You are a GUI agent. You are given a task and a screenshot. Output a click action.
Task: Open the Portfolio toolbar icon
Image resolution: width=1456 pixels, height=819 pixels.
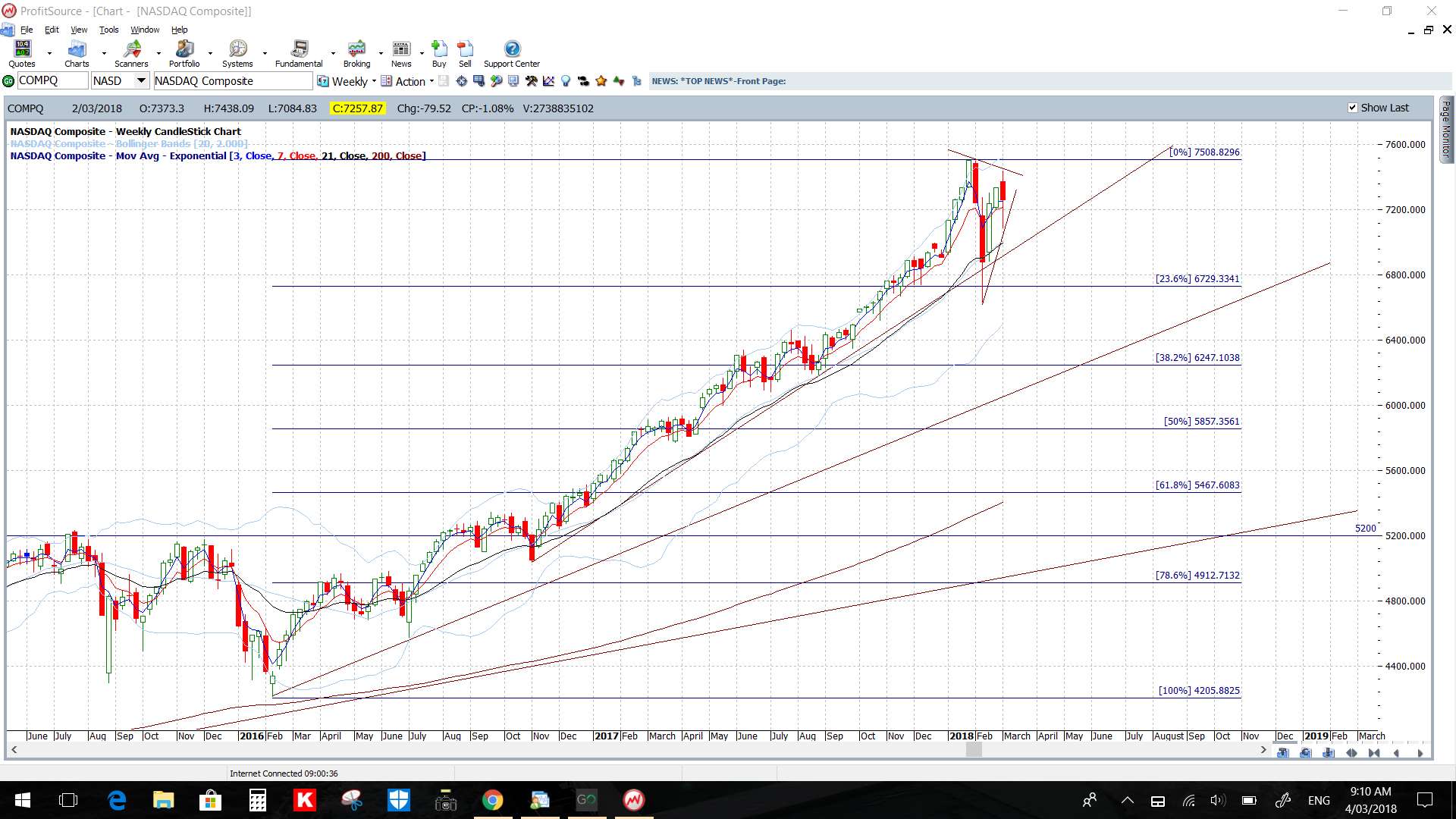pos(184,54)
